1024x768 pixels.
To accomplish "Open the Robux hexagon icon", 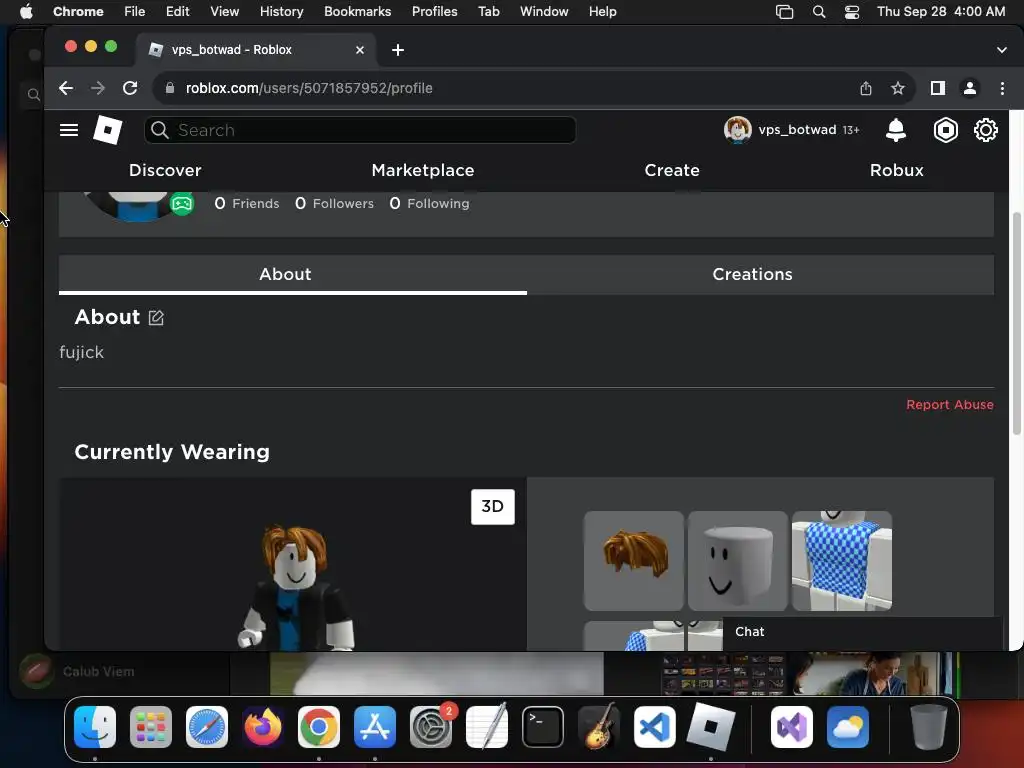I will click(x=945, y=130).
